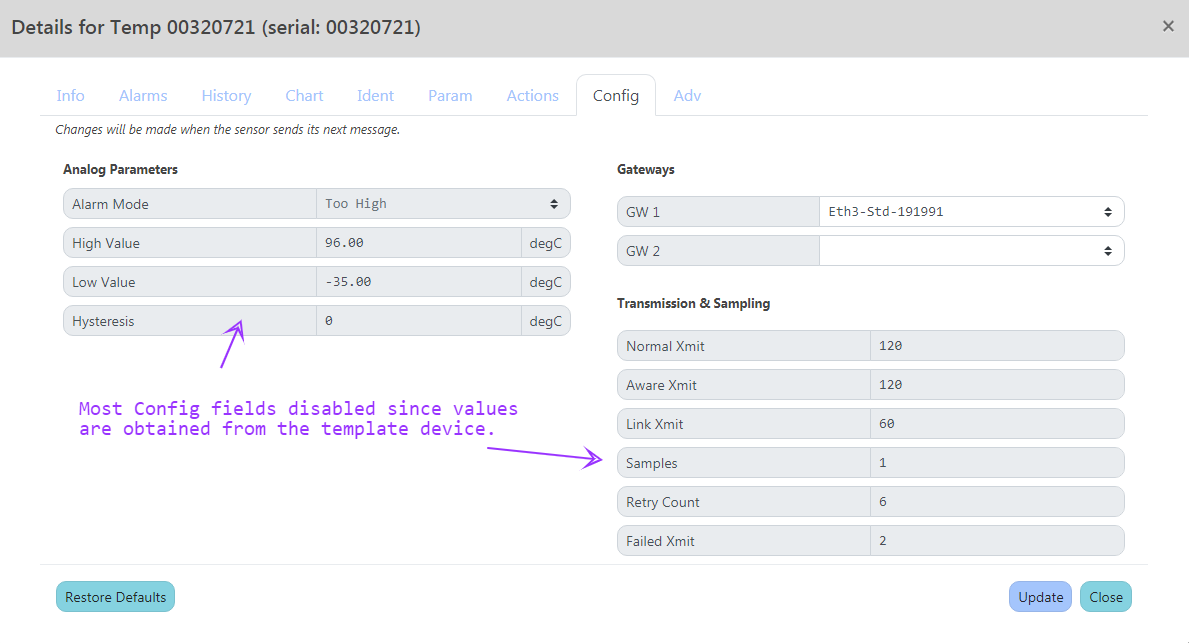Open the Alarm Mode selector arrows
Image resolution: width=1189 pixels, height=643 pixels.
click(x=554, y=203)
